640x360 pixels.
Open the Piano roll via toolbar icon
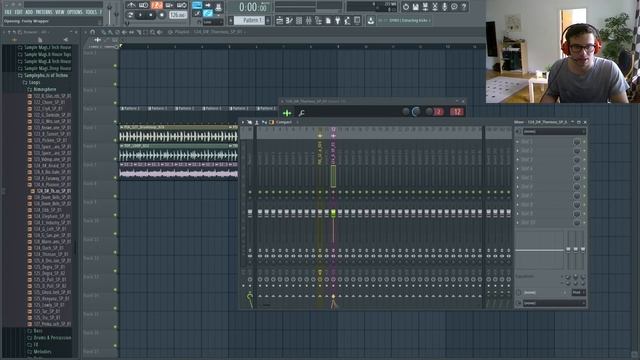289,20
